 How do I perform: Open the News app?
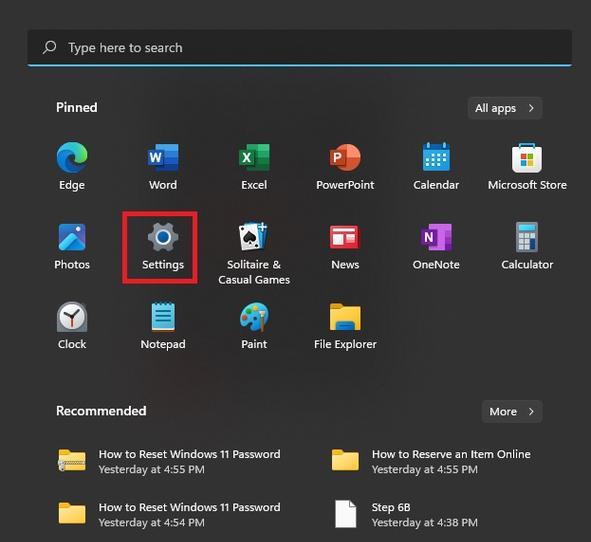[x=345, y=247]
